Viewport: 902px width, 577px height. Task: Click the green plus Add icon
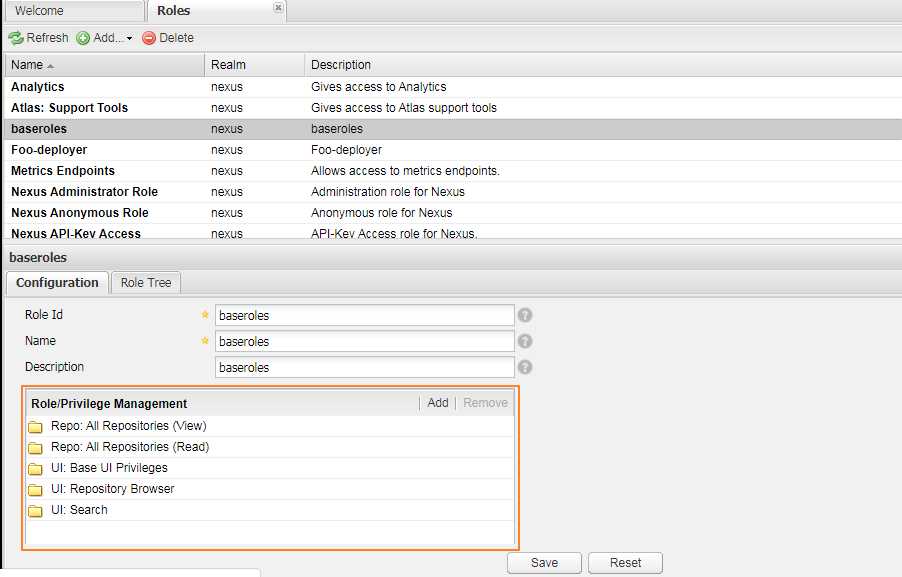click(x=83, y=38)
